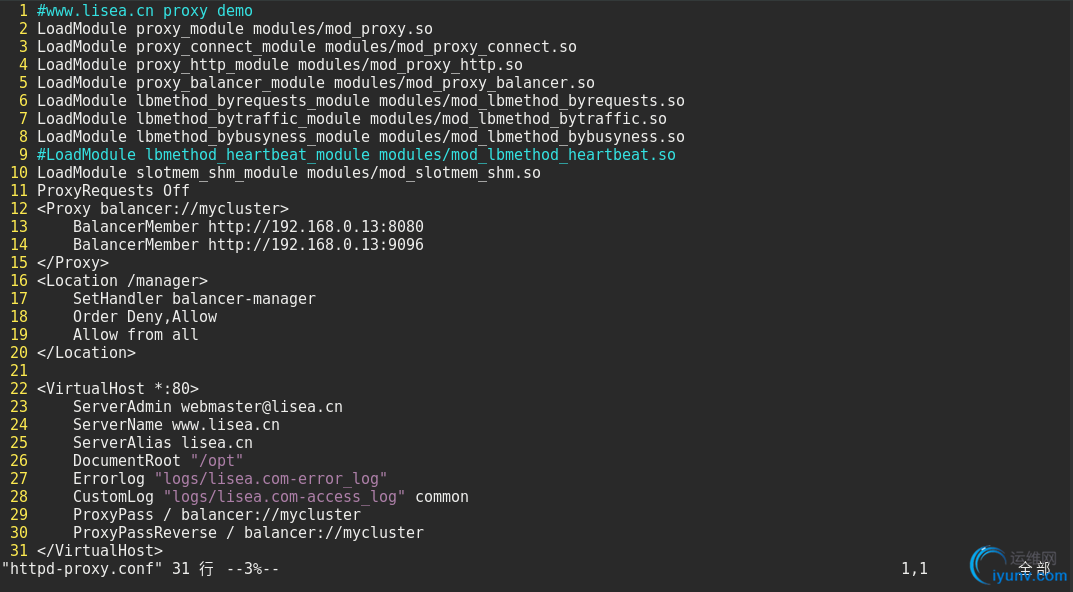Click the "logs/lisea.com-error_log" string

tap(271, 478)
